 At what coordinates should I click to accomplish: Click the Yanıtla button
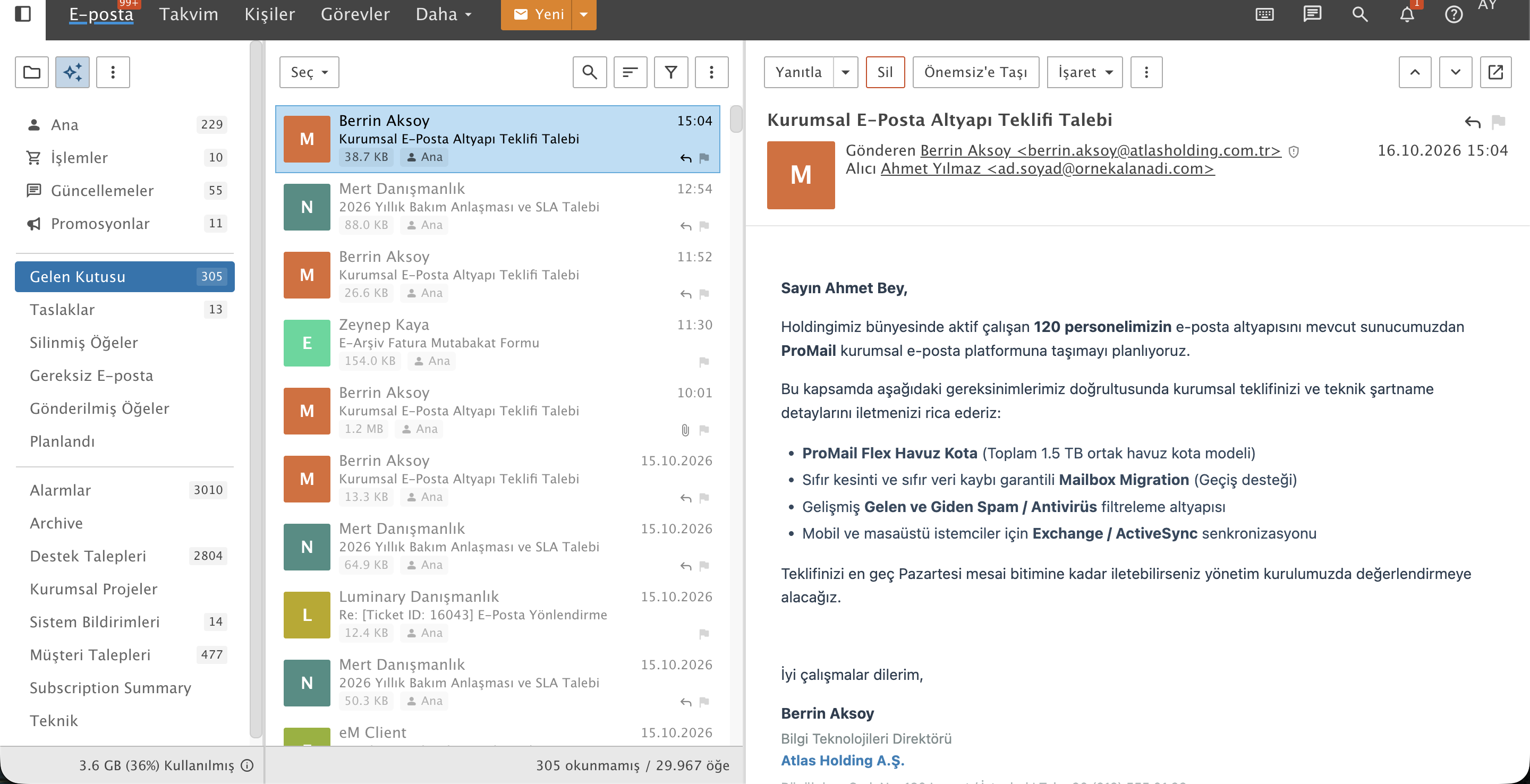799,72
